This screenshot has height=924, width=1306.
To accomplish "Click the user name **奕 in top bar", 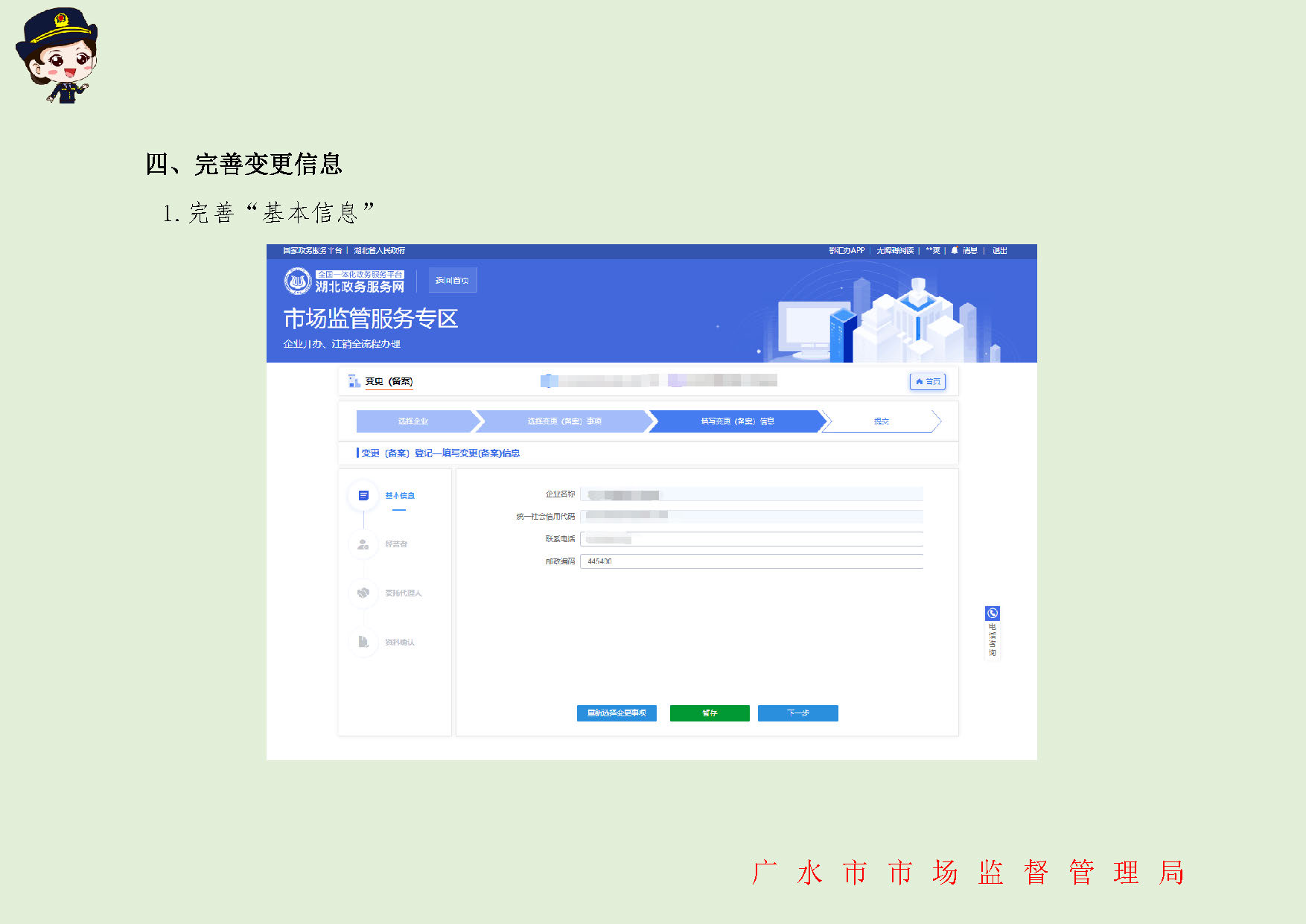I will (x=933, y=250).
